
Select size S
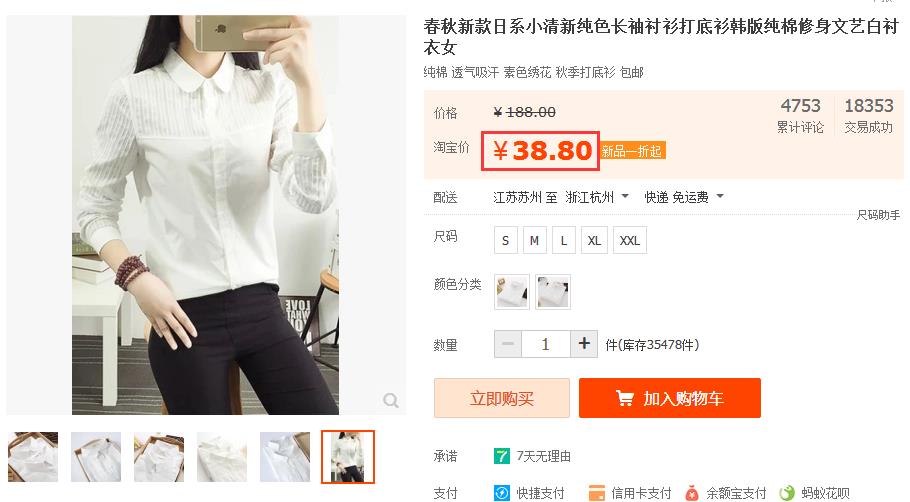tap(505, 240)
